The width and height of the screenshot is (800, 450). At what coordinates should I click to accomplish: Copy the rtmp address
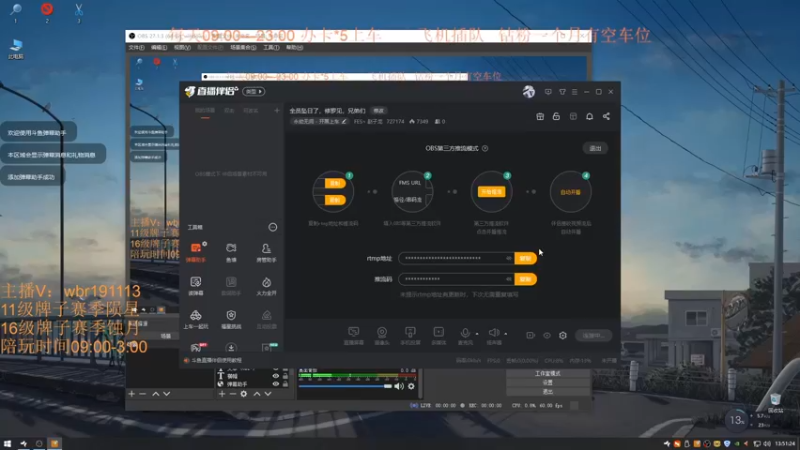pyautogui.click(x=525, y=258)
